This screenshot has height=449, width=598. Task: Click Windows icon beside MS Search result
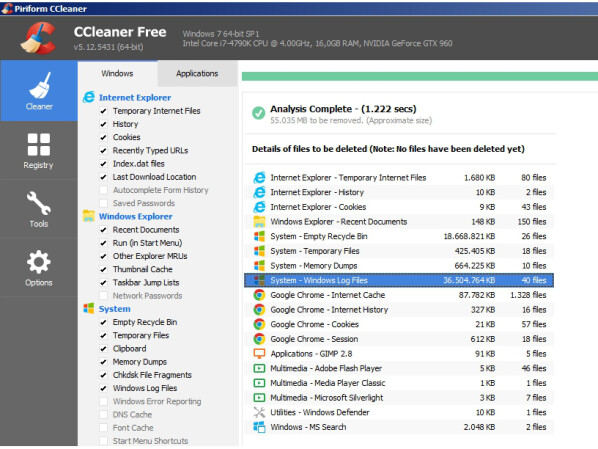(x=259, y=427)
